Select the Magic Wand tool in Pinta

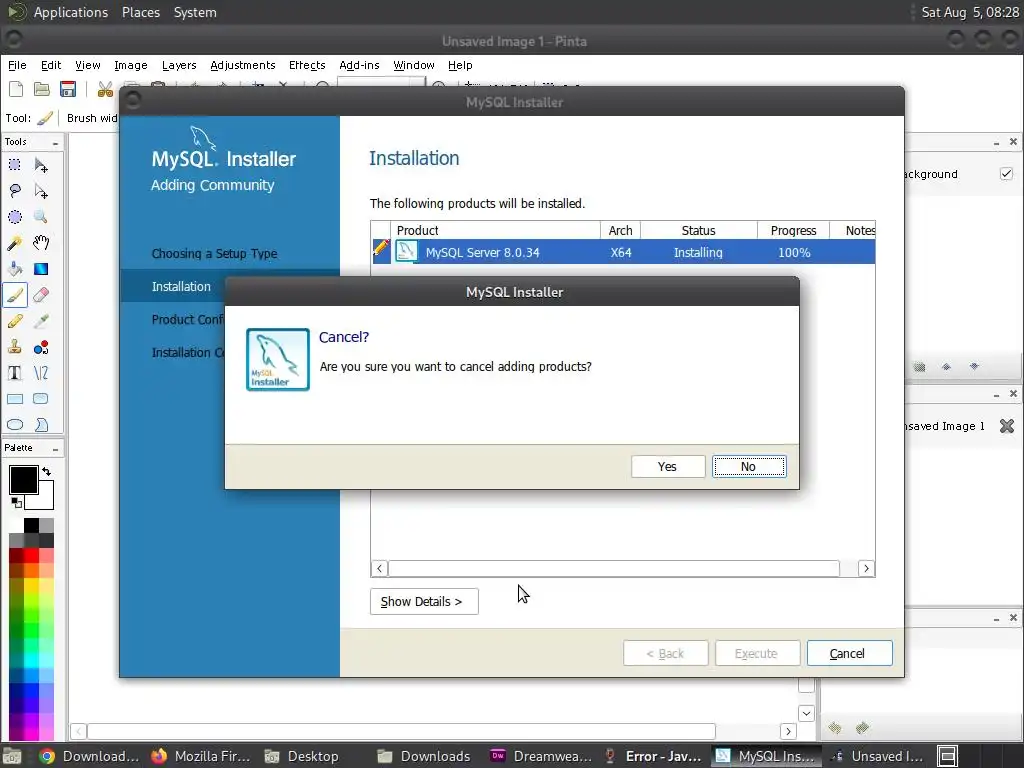pyautogui.click(x=15, y=243)
